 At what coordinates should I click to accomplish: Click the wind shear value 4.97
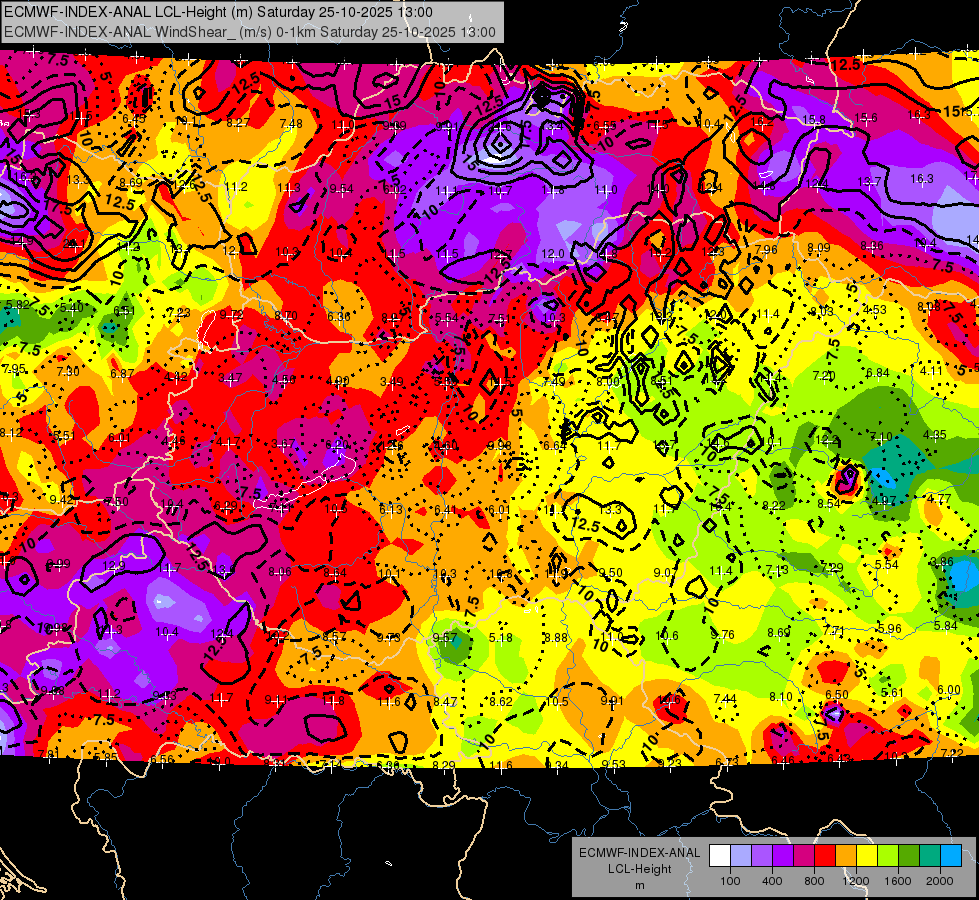pyautogui.click(x=884, y=501)
